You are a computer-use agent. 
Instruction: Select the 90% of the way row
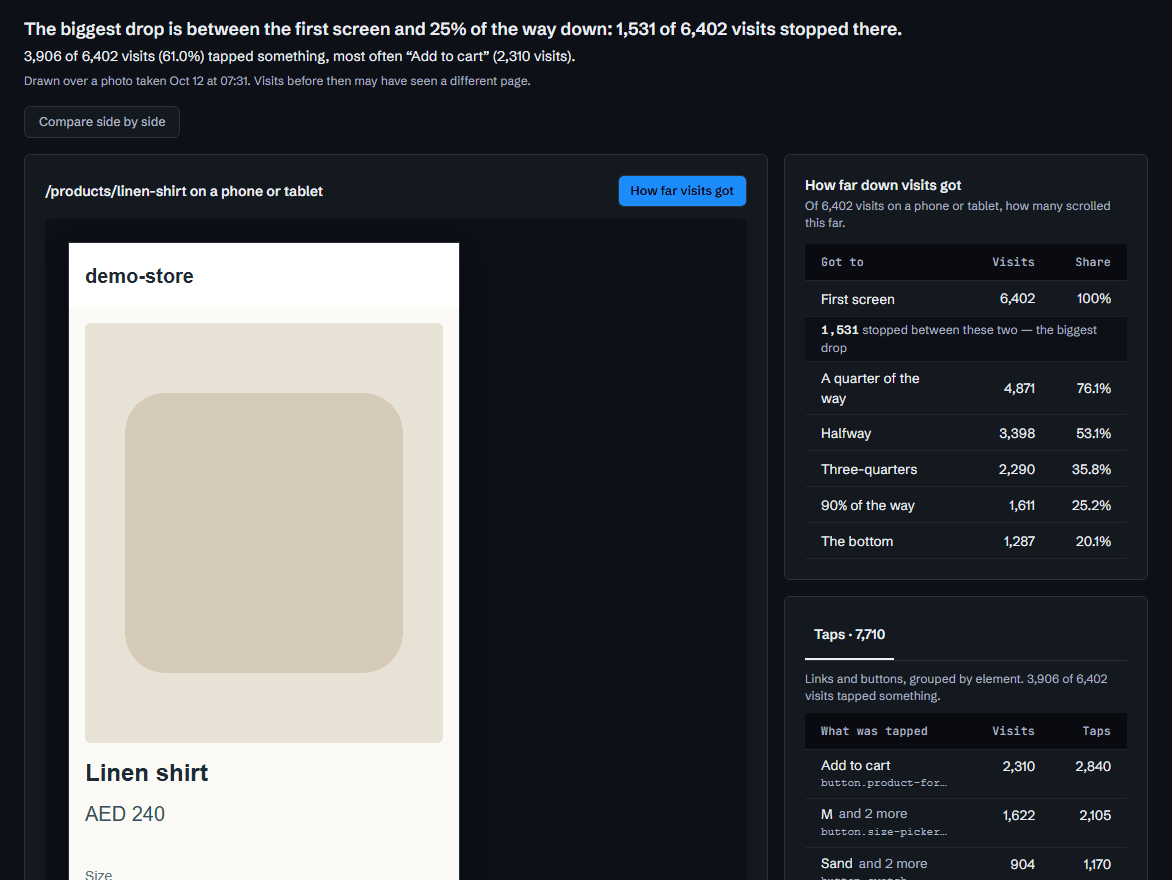click(x=966, y=505)
